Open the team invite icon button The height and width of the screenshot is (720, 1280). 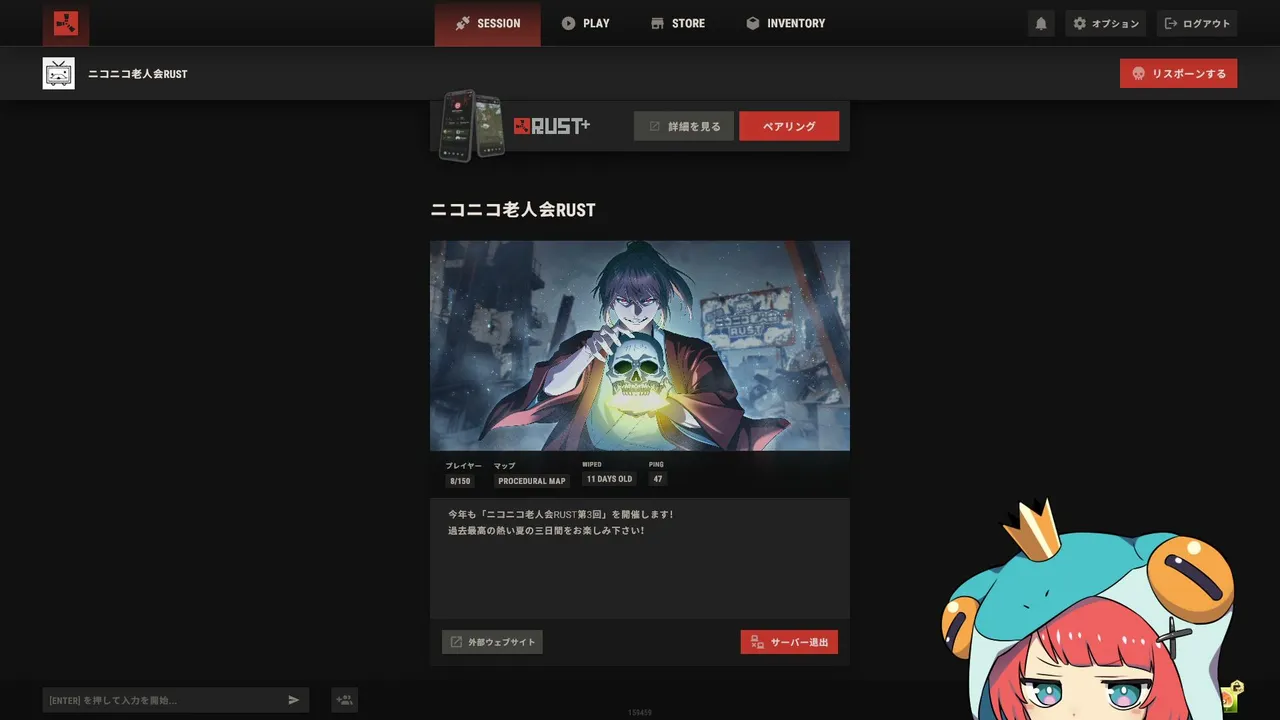[344, 700]
